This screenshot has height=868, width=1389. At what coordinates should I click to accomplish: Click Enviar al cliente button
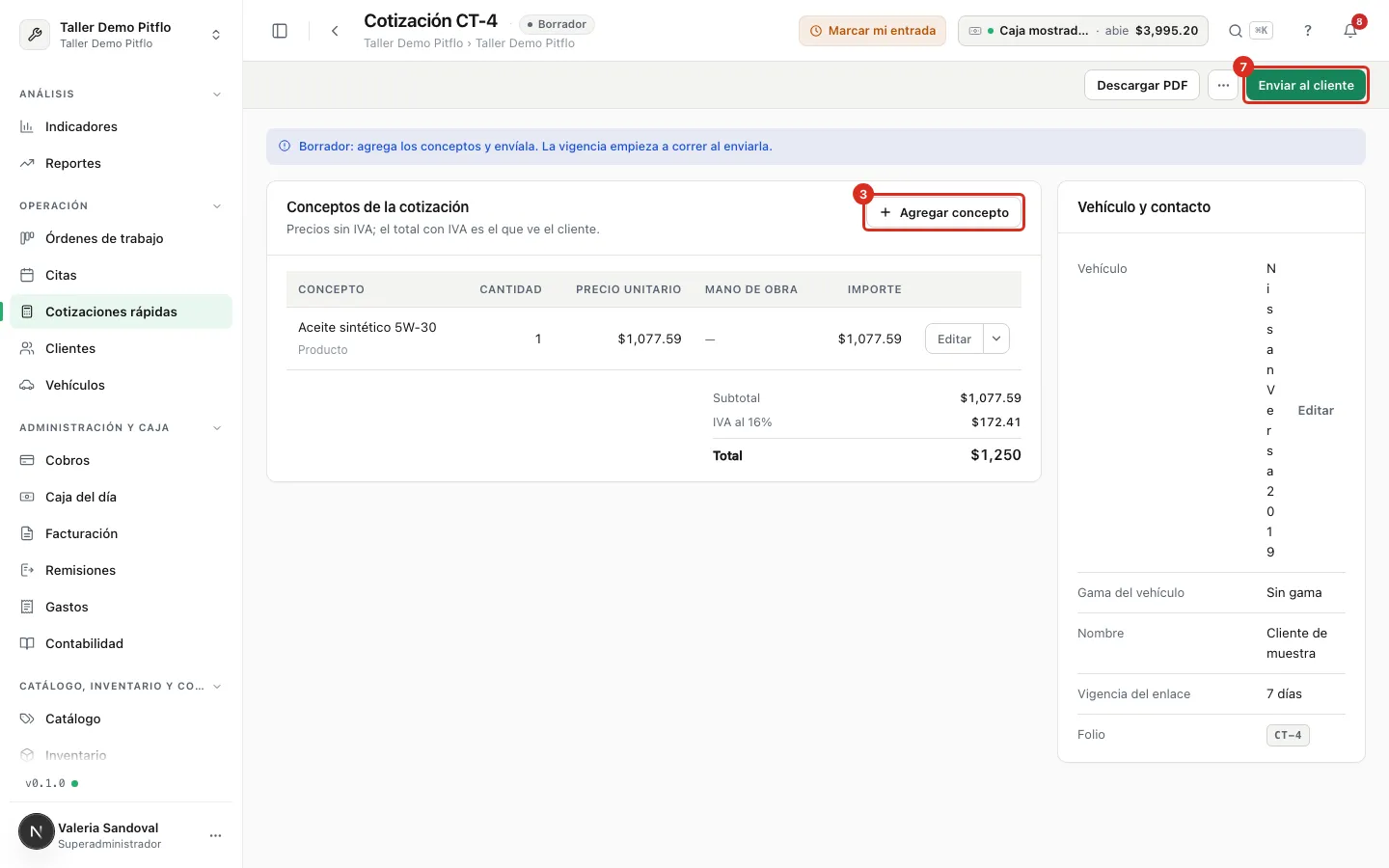1306,85
